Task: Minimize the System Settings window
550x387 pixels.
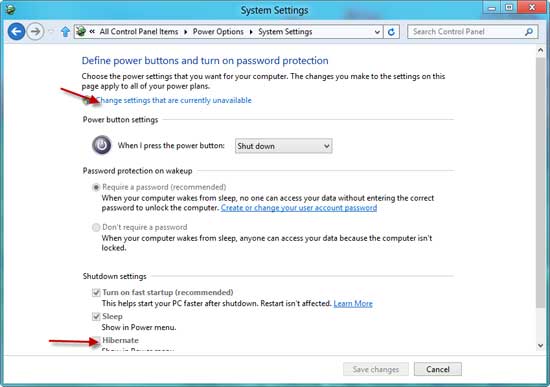Action: (492, 7)
